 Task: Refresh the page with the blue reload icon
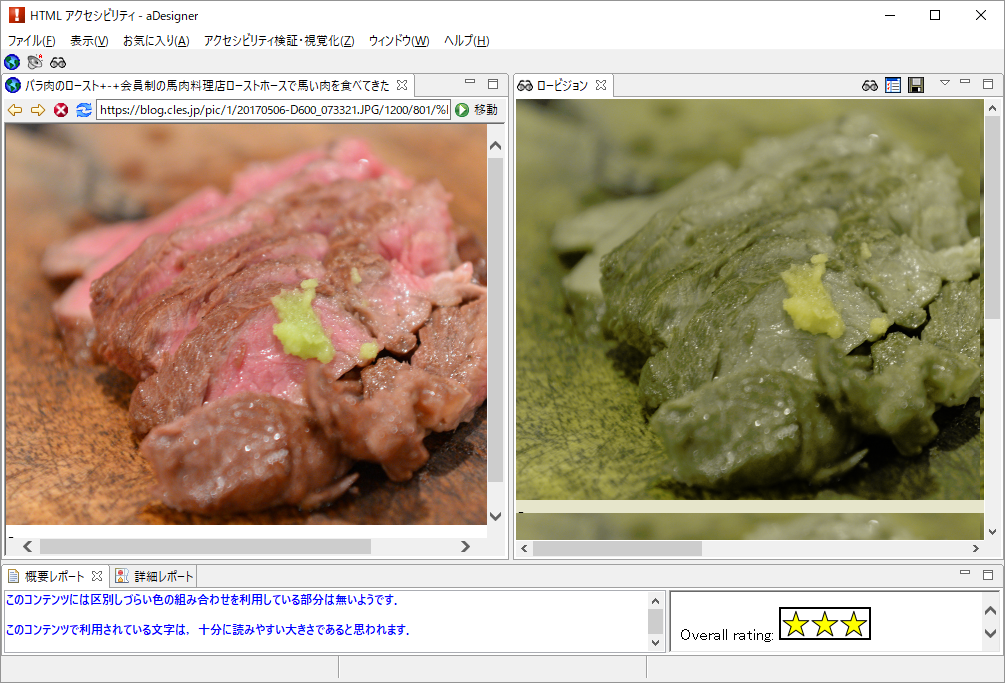[x=84, y=110]
